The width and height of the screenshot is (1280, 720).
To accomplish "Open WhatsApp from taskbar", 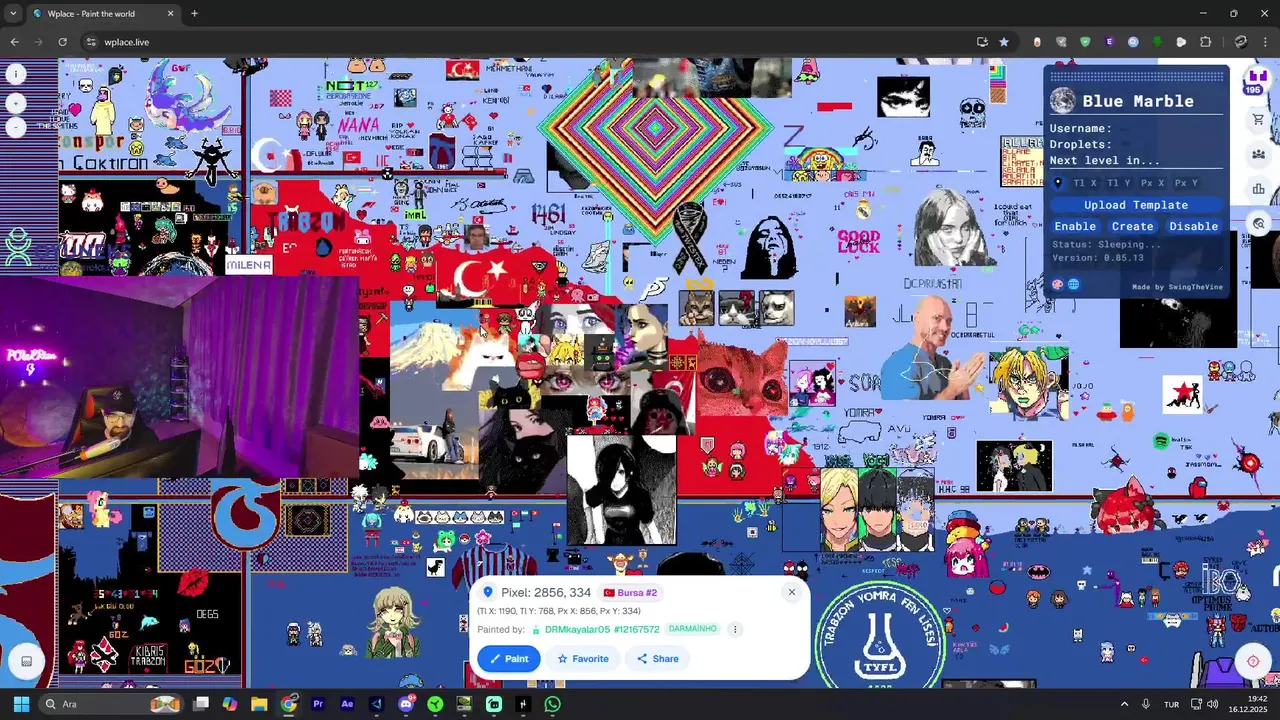I will (x=552, y=704).
